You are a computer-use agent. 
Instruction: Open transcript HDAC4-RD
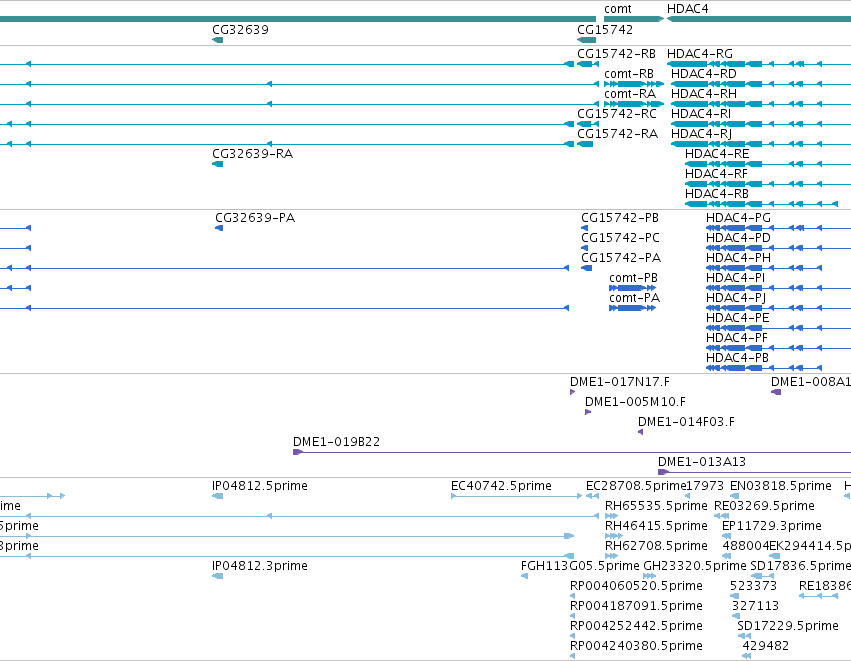[703, 74]
